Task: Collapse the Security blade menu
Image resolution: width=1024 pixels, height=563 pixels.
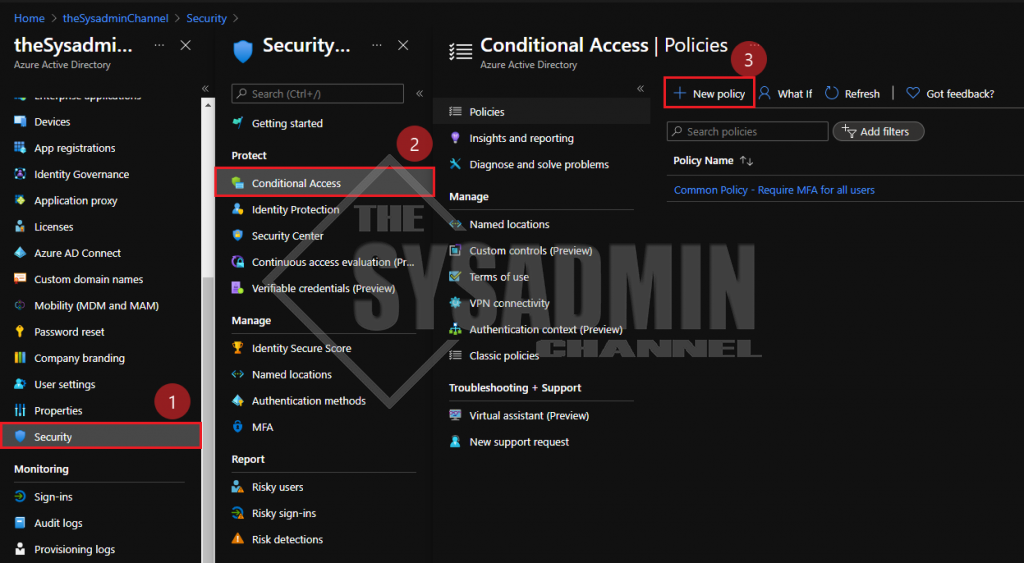Action: pyautogui.click(x=419, y=93)
